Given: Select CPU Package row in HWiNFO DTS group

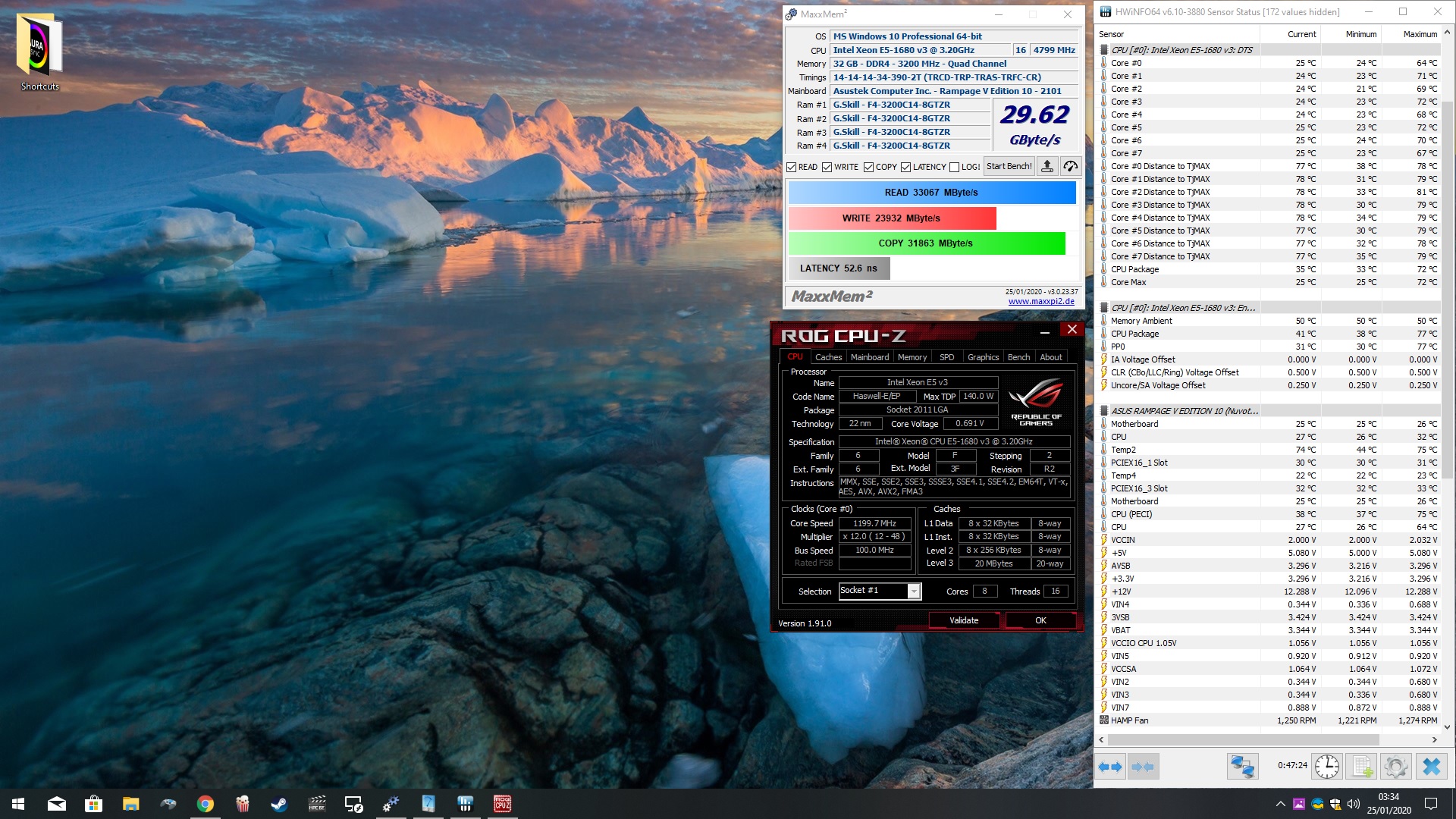Looking at the screenshot, I should [x=1269, y=269].
